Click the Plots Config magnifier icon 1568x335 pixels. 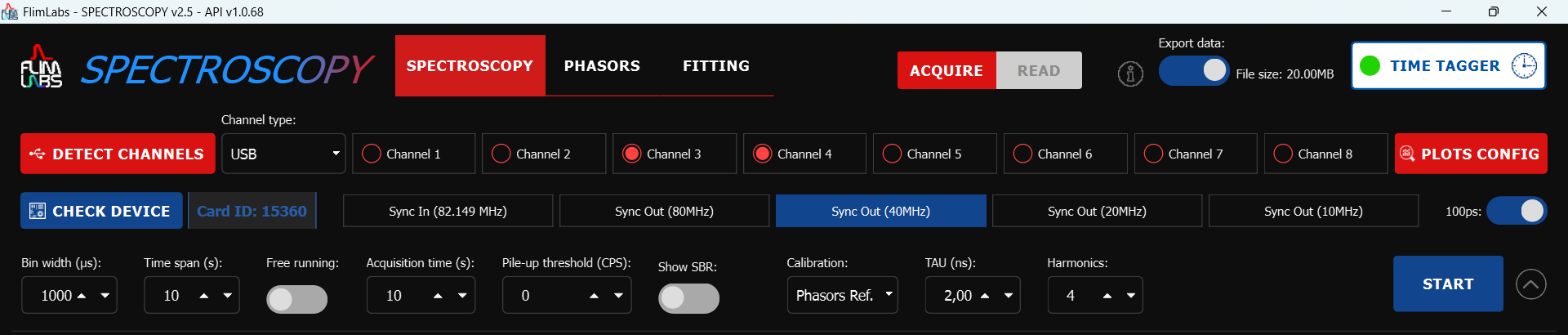(x=1407, y=154)
